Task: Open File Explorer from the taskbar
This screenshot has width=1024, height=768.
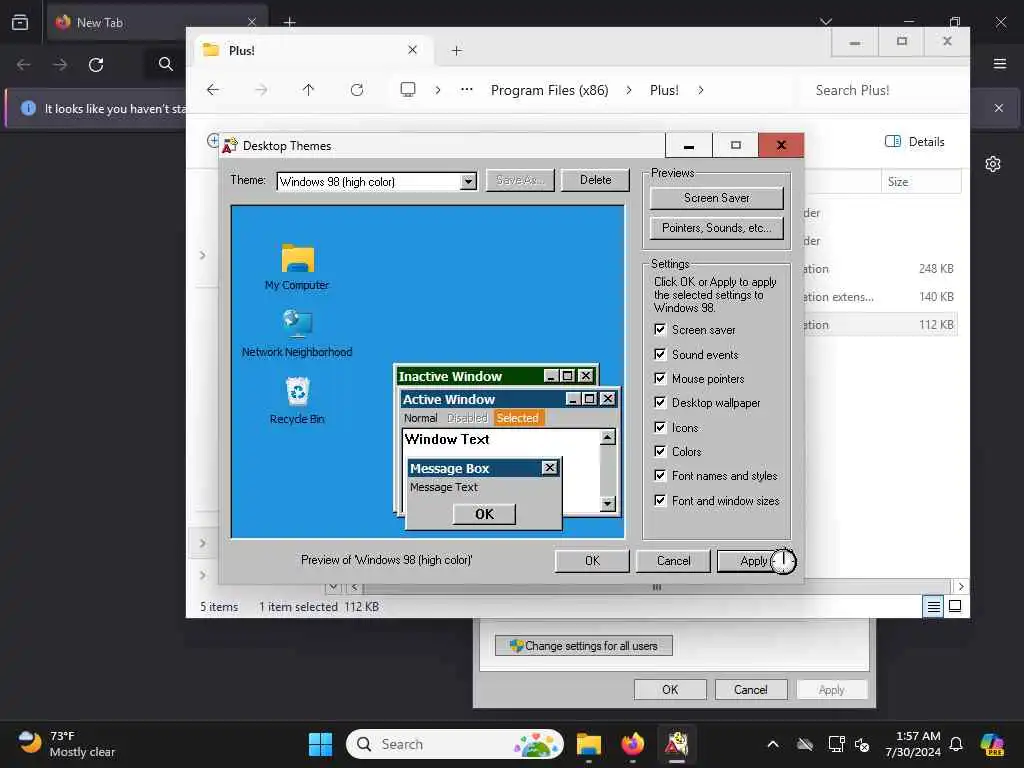Action: tap(588, 744)
